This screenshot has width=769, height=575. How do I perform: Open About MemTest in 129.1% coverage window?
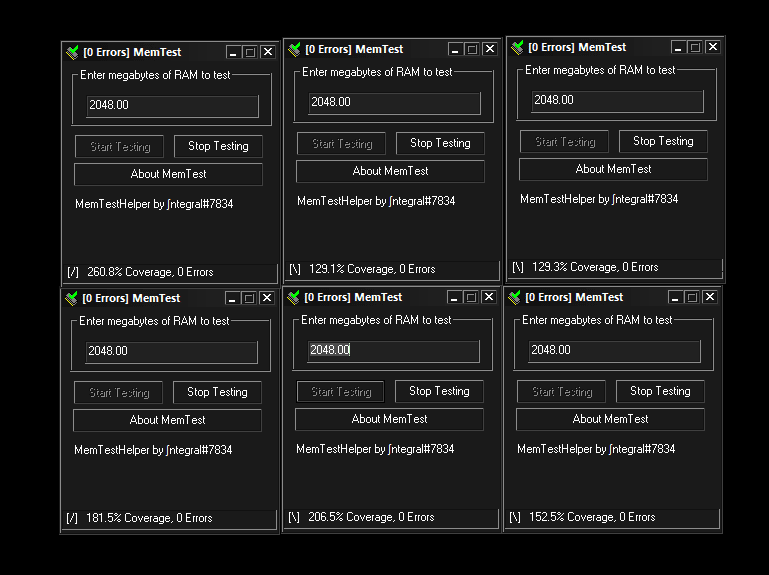(x=390, y=171)
